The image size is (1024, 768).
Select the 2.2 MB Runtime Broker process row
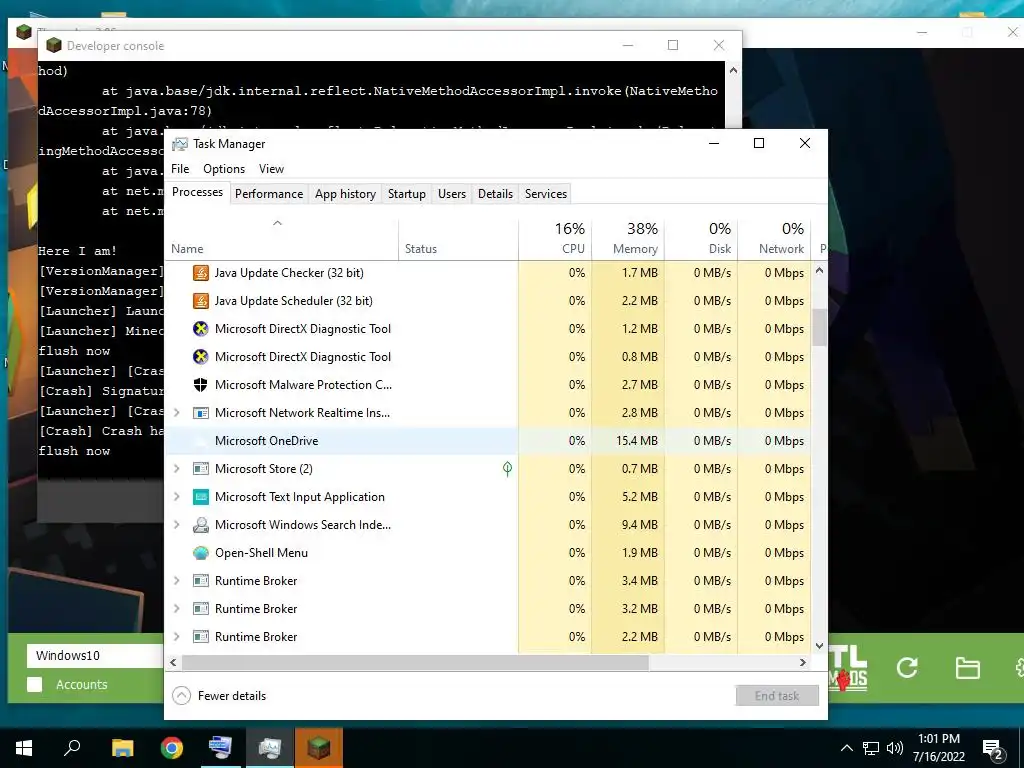[x=488, y=637]
